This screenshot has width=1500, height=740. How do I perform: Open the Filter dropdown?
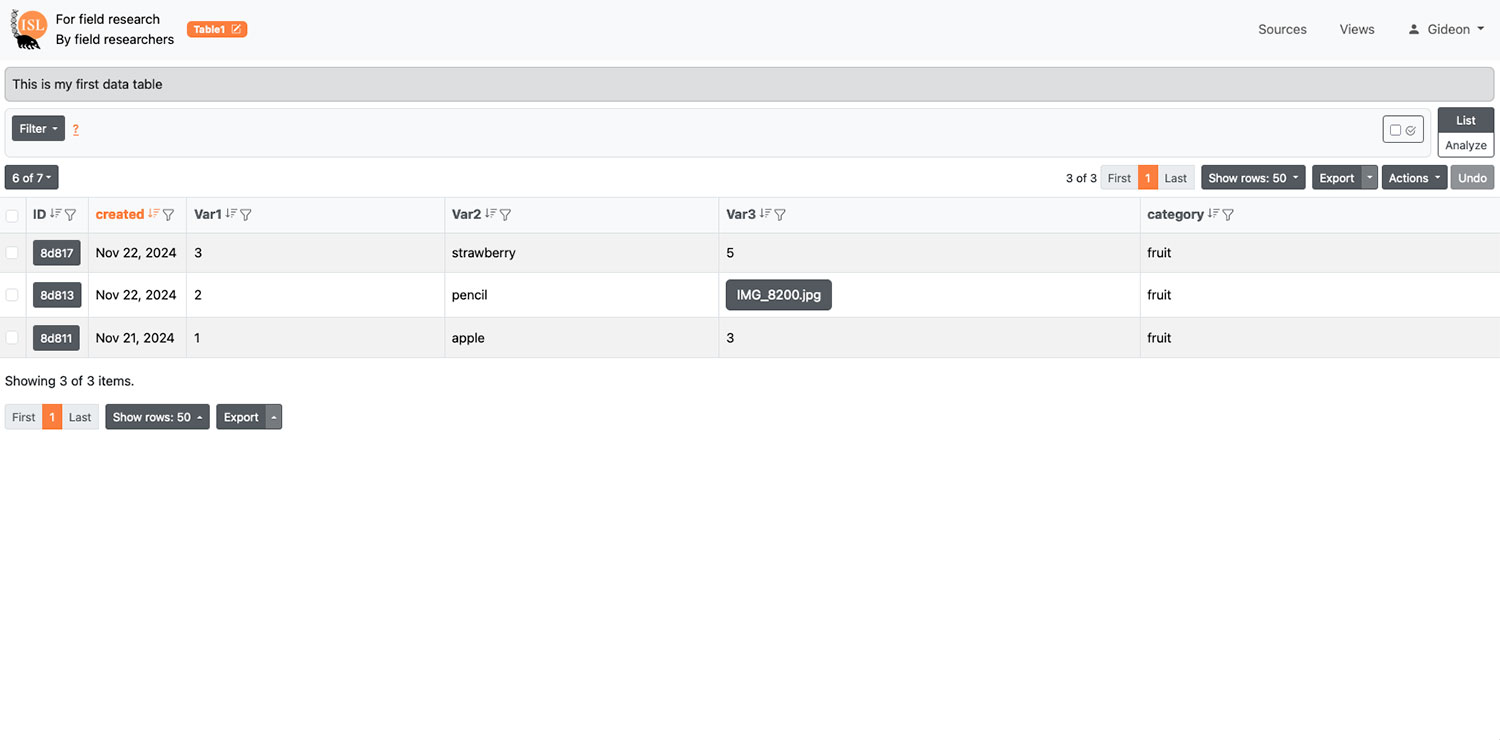38,128
